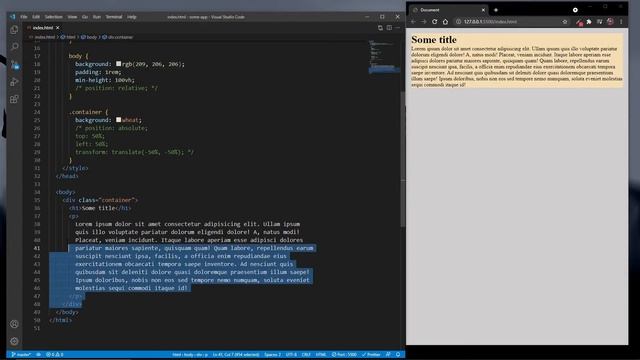
Task: Open the editor More Actions ellipsis
Action: click(x=398, y=28)
